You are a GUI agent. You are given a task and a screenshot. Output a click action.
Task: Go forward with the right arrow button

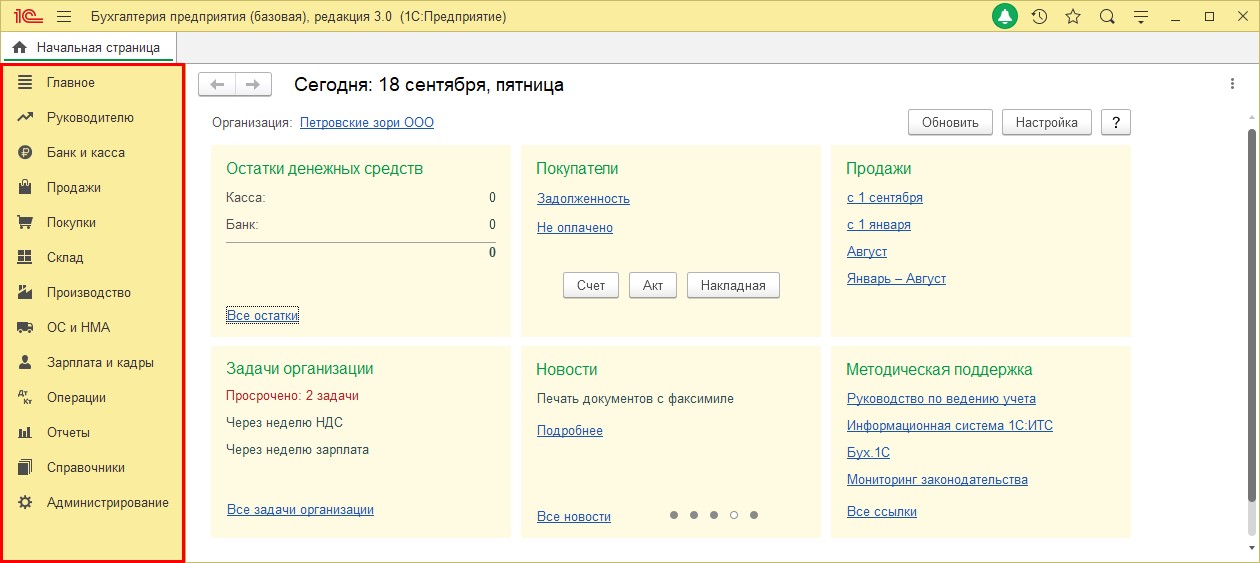253,84
